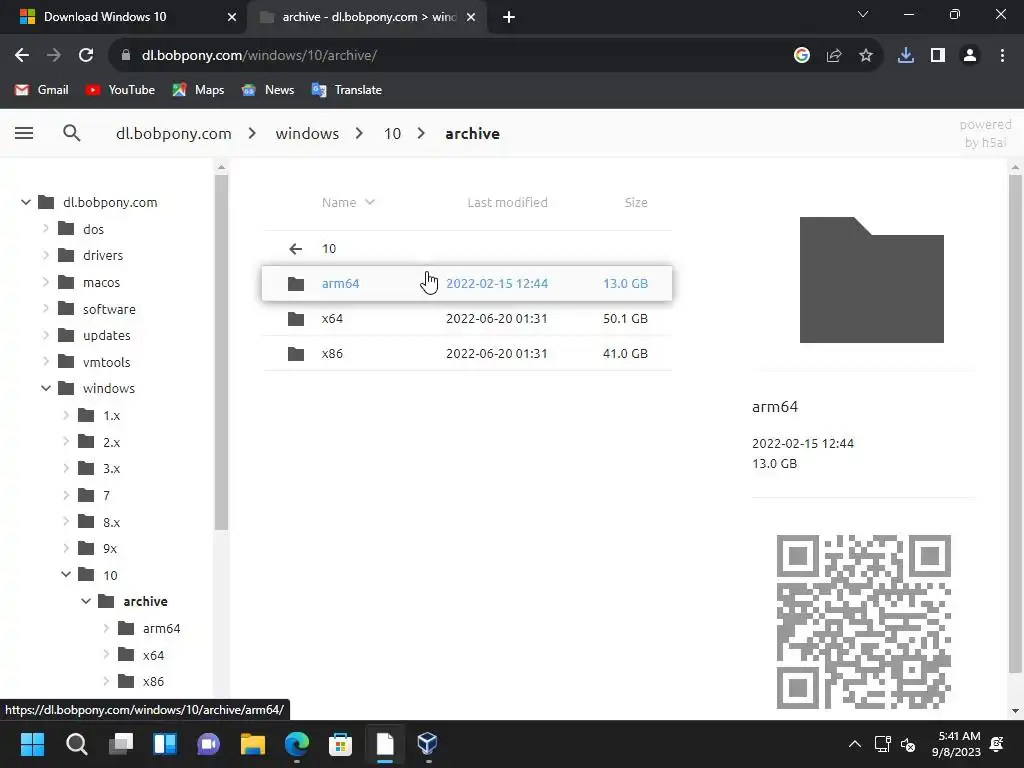Open the tab search chevron
Viewport: 1024px width, 768px height.
pos(863,14)
